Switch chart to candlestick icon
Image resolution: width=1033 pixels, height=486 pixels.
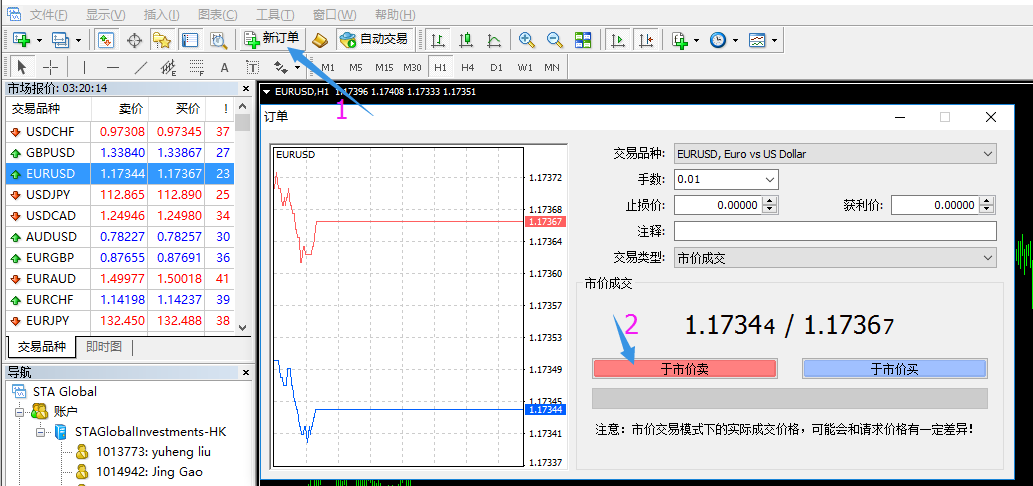click(465, 40)
